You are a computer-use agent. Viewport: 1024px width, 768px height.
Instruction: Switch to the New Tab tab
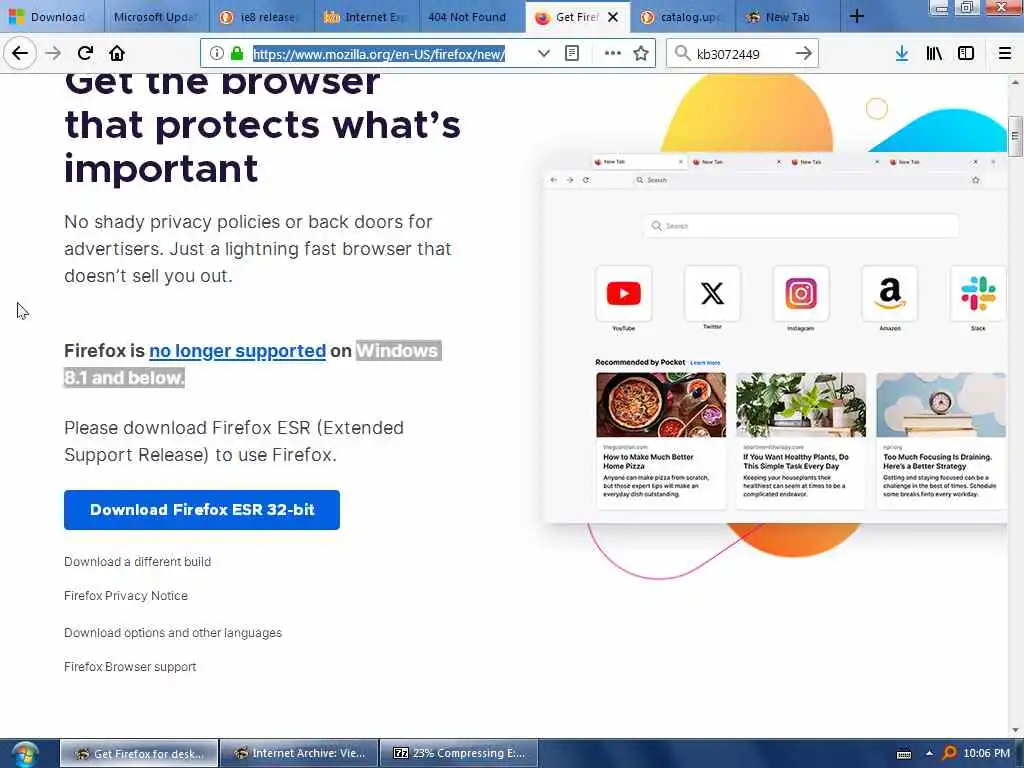pyautogui.click(x=788, y=17)
